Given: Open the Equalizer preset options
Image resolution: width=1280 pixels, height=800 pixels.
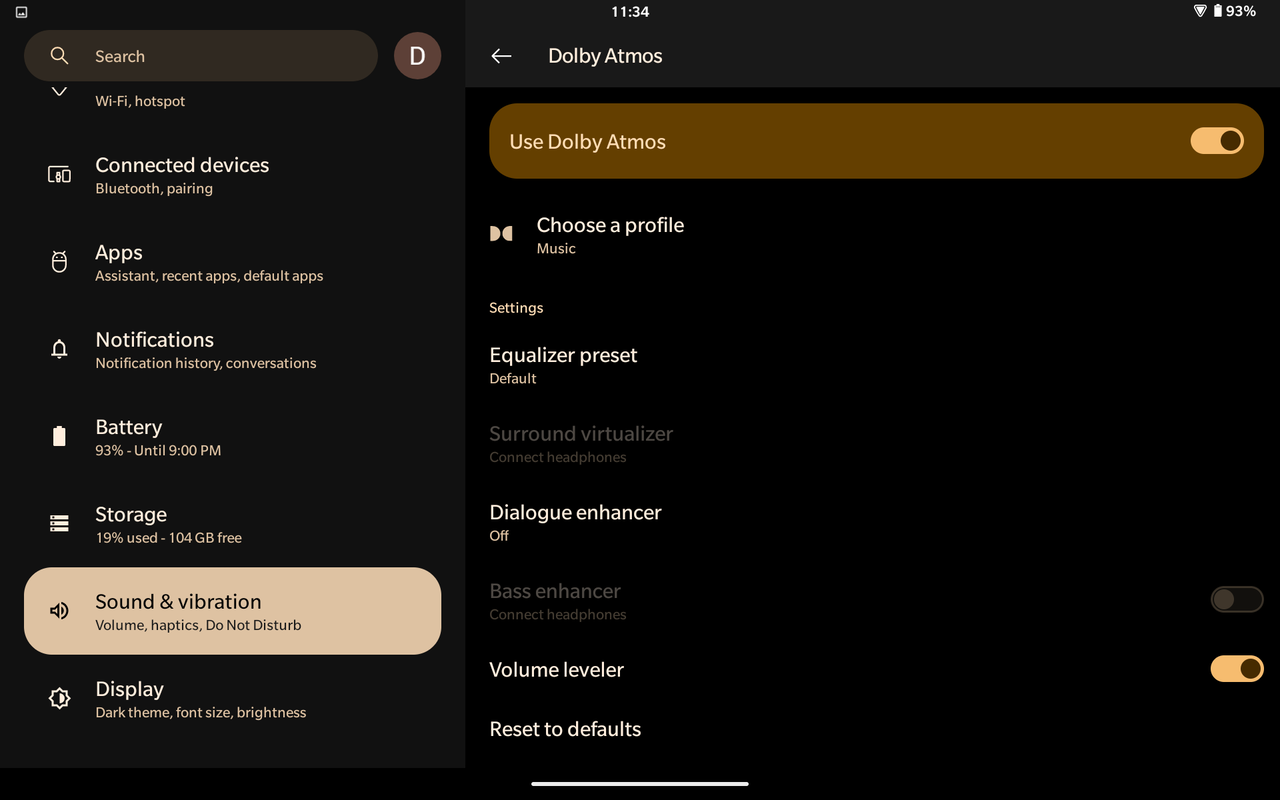Looking at the screenshot, I should pos(563,365).
